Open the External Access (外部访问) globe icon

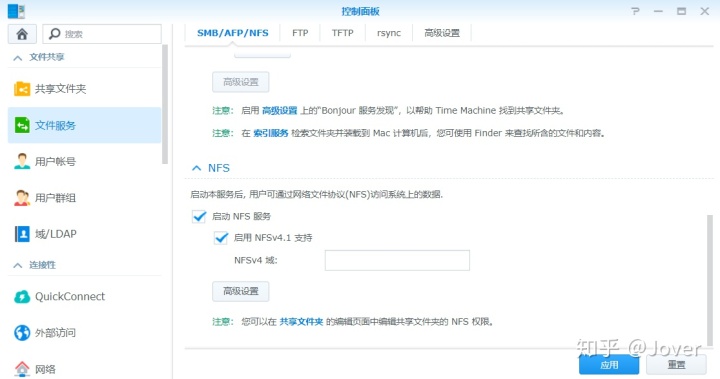[x=22, y=333]
